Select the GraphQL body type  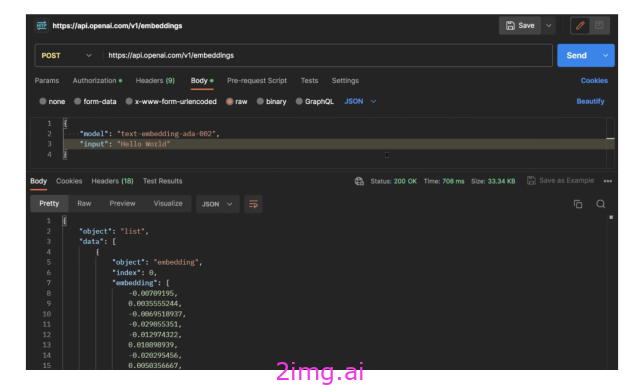(x=315, y=102)
